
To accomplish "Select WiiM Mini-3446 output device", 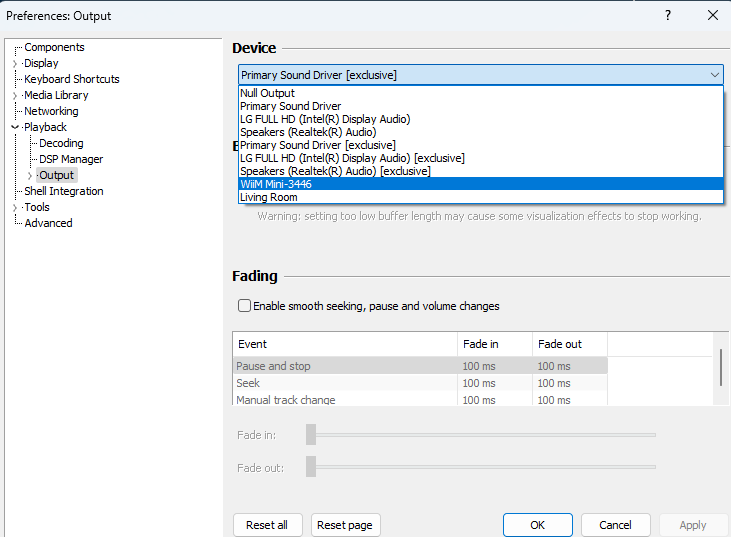I will pyautogui.click(x=276, y=184).
